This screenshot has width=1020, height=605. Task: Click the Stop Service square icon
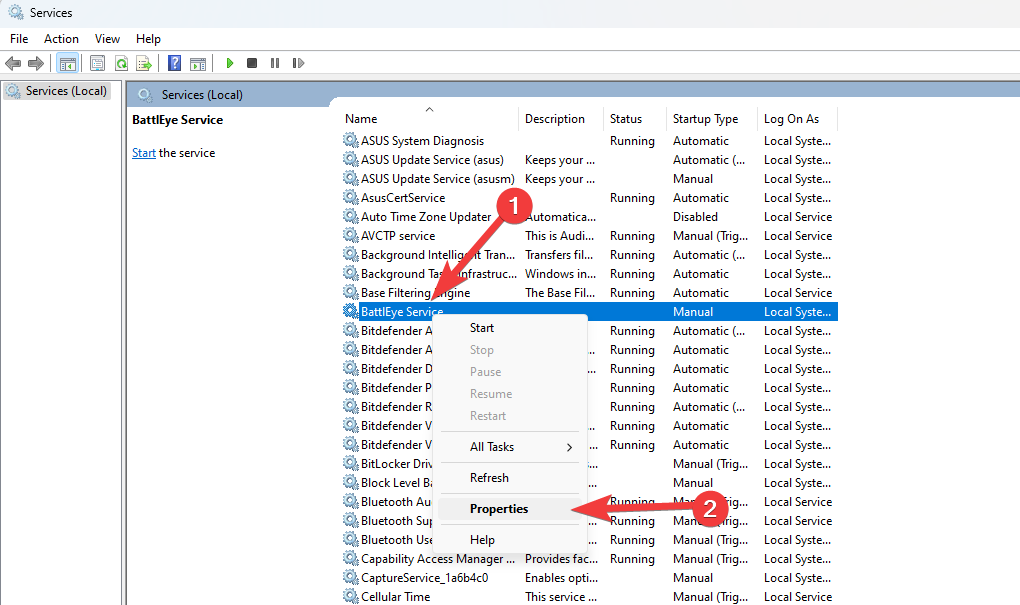coord(252,63)
